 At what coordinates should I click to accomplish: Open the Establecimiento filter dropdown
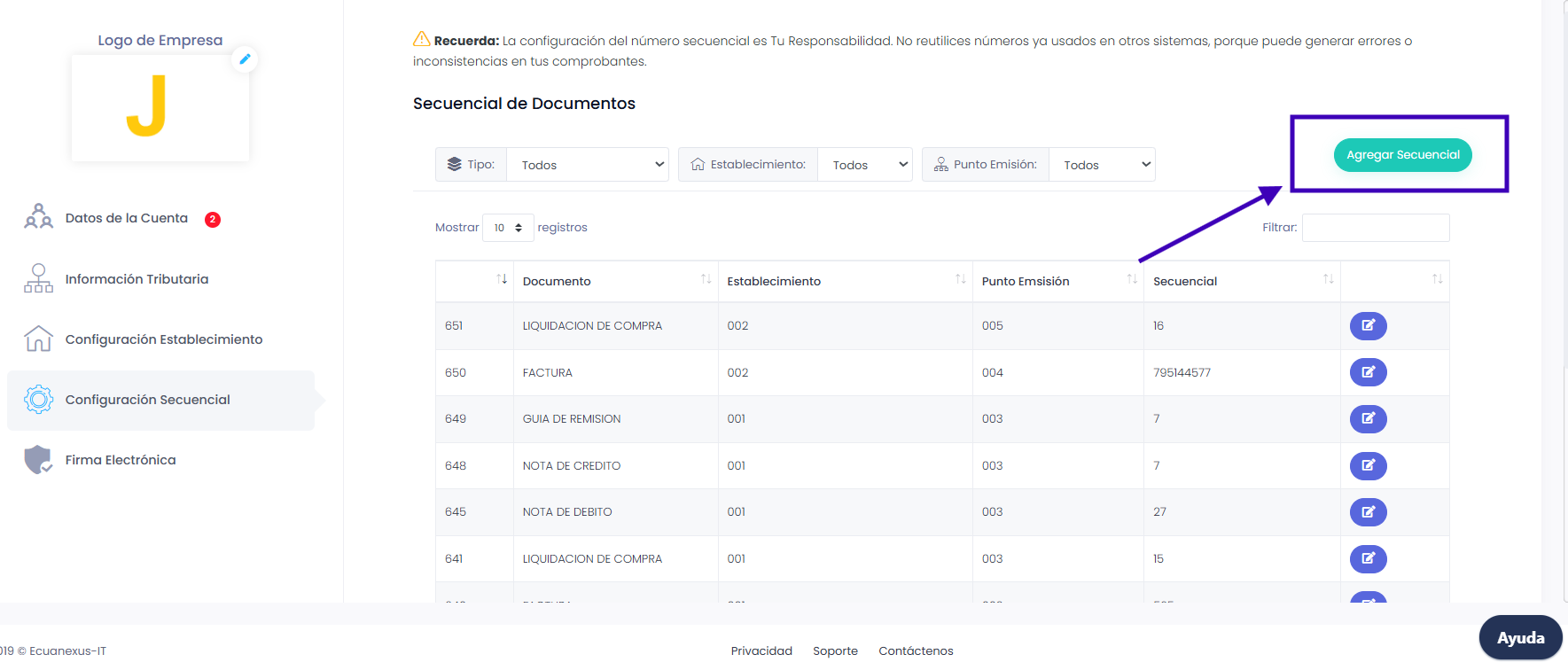click(865, 165)
